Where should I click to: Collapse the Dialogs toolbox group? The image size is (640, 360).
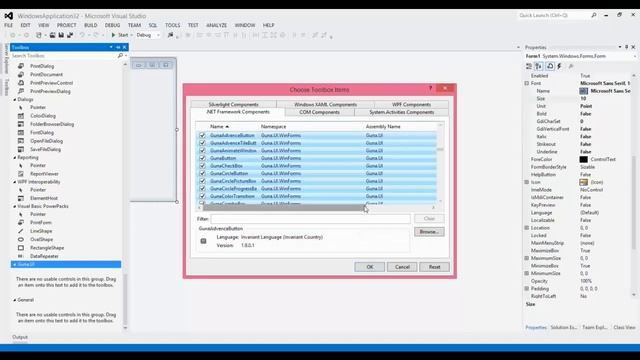coord(15,100)
